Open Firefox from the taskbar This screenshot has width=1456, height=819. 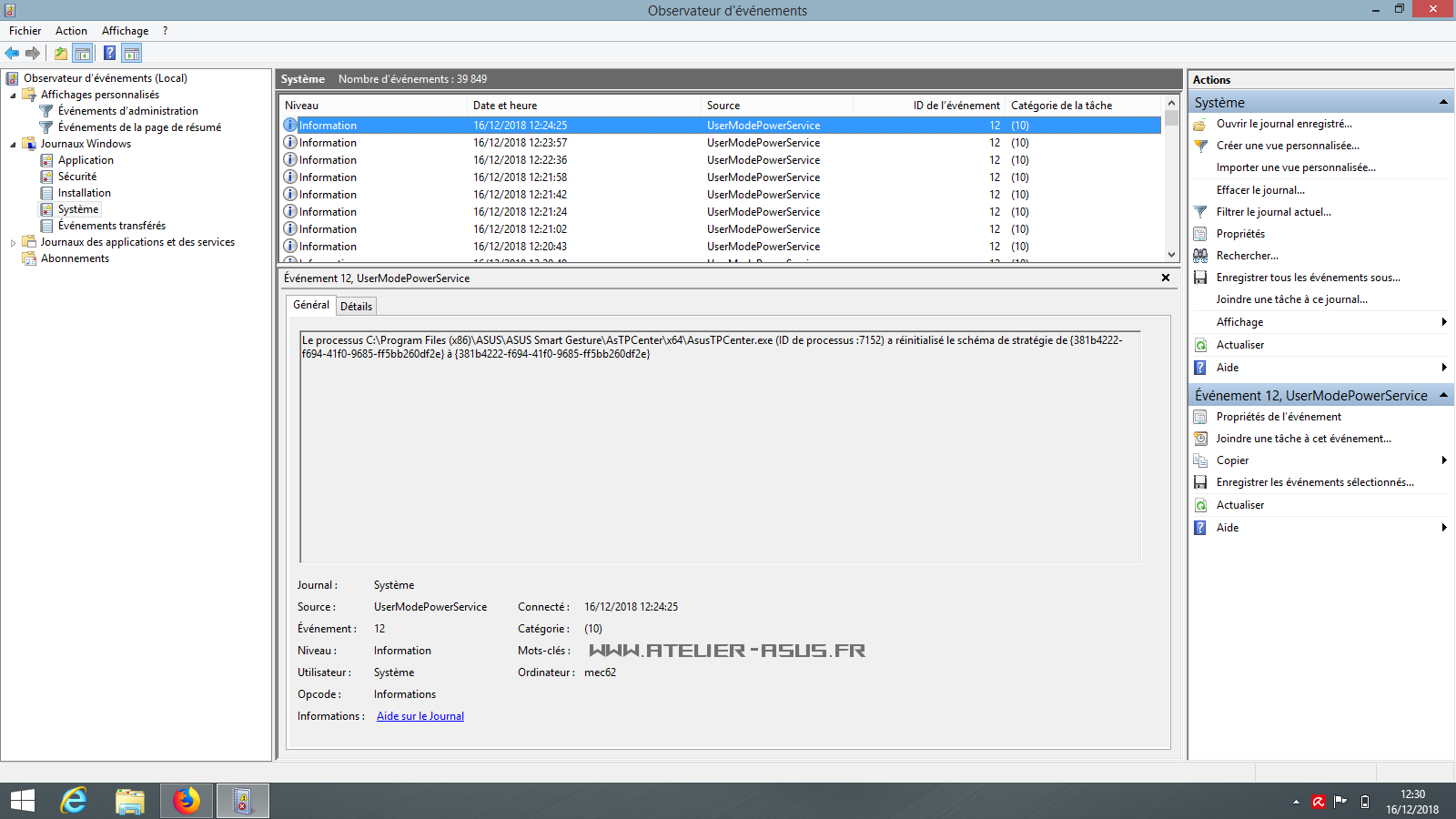click(187, 801)
